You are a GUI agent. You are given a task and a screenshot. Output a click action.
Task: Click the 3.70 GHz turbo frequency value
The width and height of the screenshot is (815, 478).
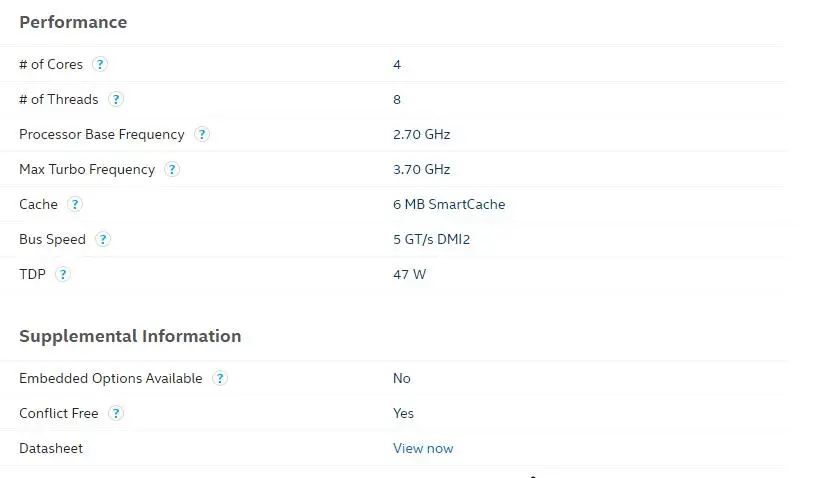point(422,169)
